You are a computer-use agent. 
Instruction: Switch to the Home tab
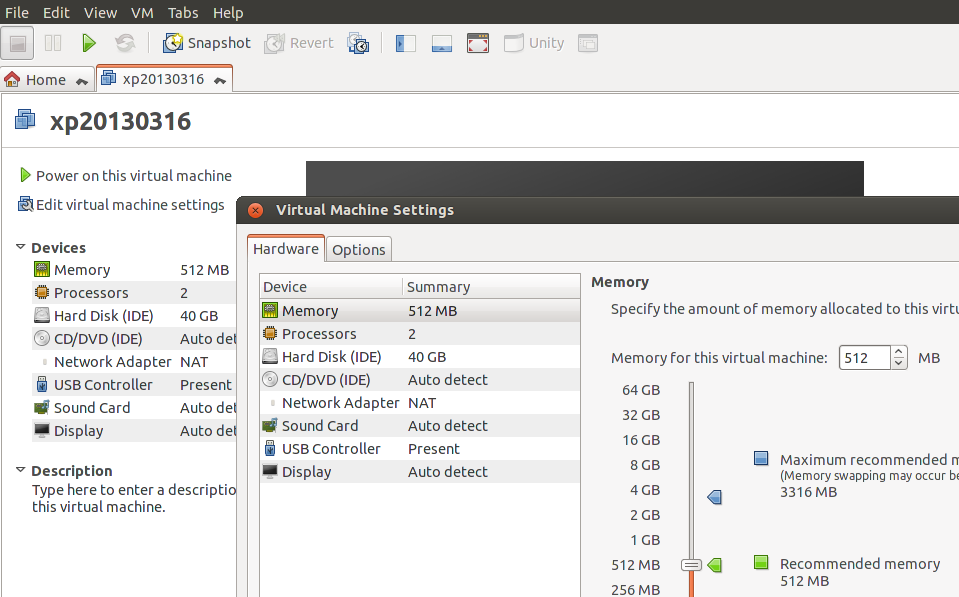[46, 80]
